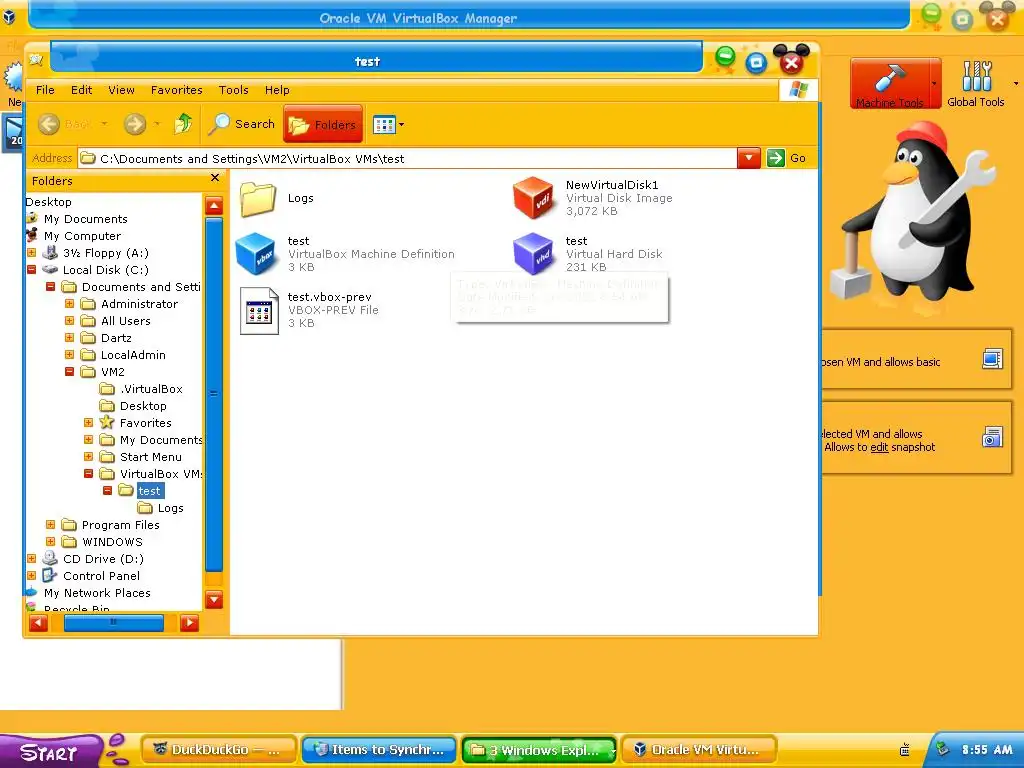
Task: Expand Administrator folder node
Action: 69,304
